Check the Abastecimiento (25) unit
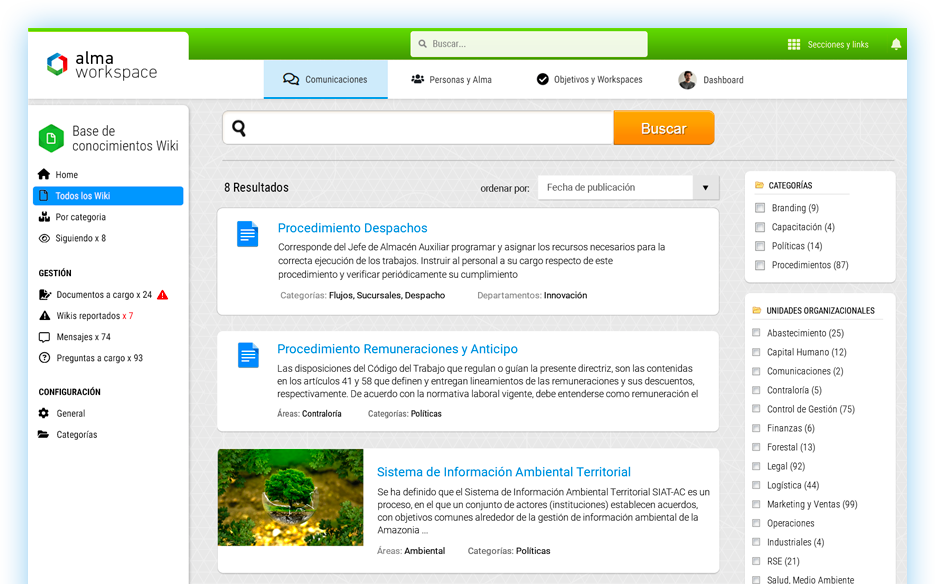 756,333
